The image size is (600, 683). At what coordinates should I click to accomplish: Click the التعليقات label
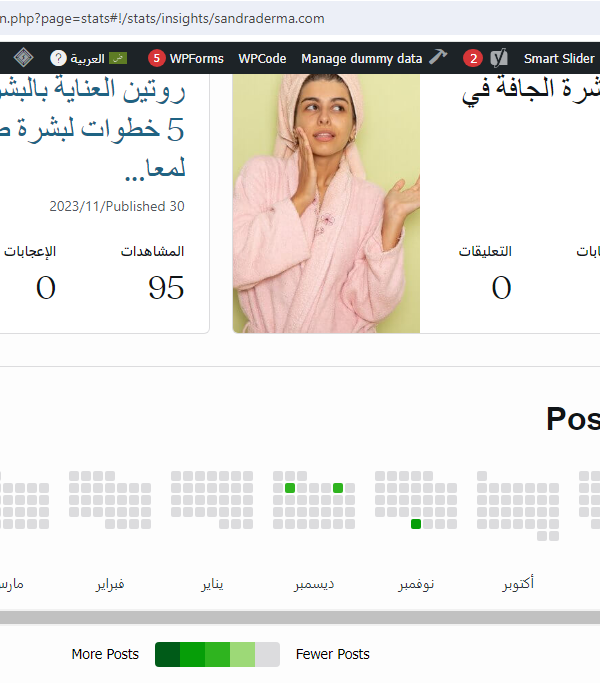tap(485, 251)
